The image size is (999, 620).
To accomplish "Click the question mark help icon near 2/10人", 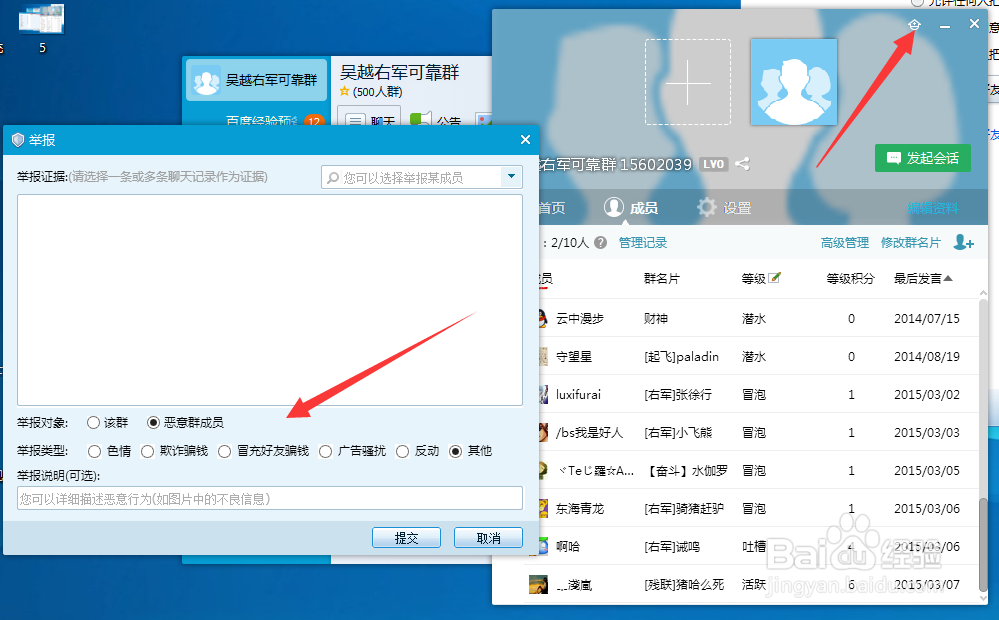I will point(602,242).
